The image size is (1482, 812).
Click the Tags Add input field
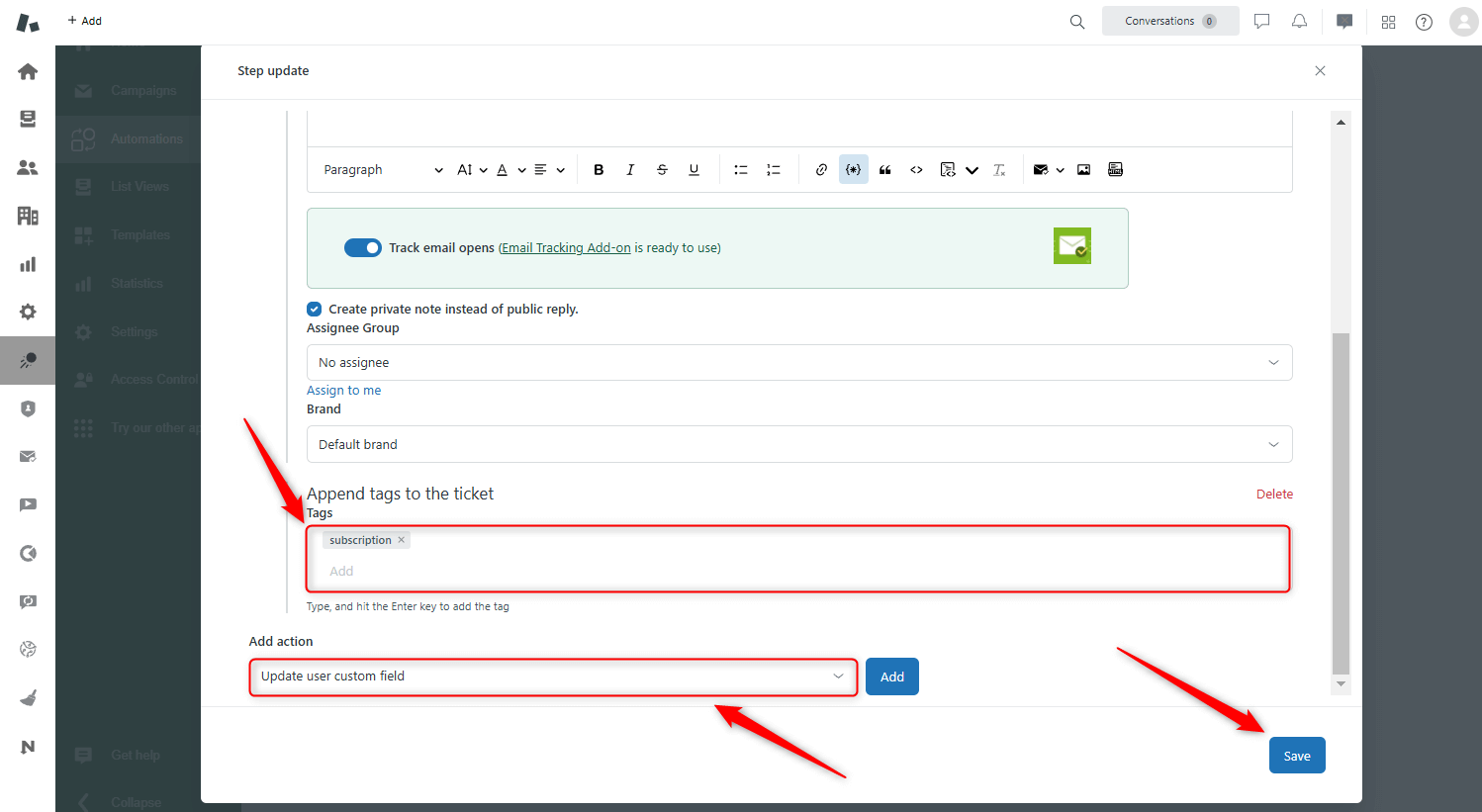[x=799, y=571]
